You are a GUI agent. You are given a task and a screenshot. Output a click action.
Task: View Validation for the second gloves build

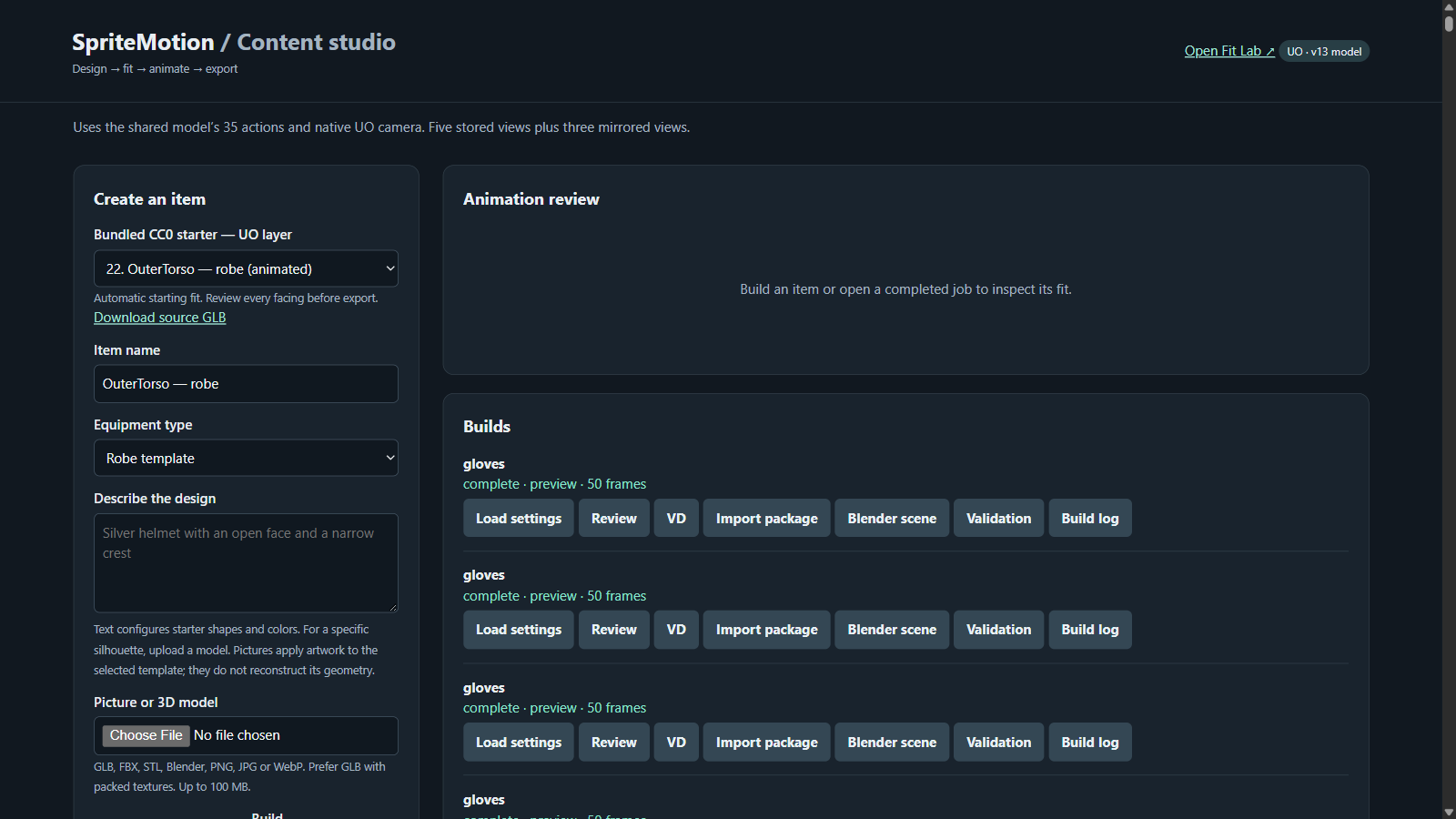click(x=999, y=630)
